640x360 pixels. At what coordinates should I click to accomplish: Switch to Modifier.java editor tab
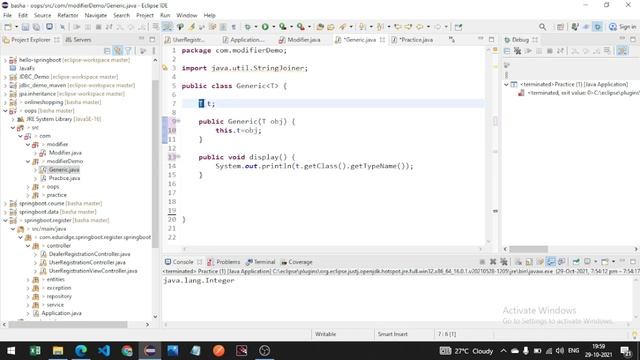click(300, 40)
